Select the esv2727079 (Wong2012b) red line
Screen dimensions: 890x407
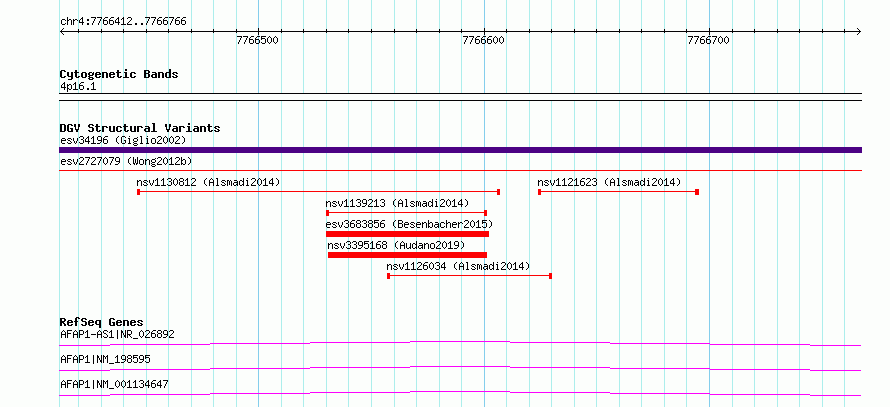click(460, 170)
